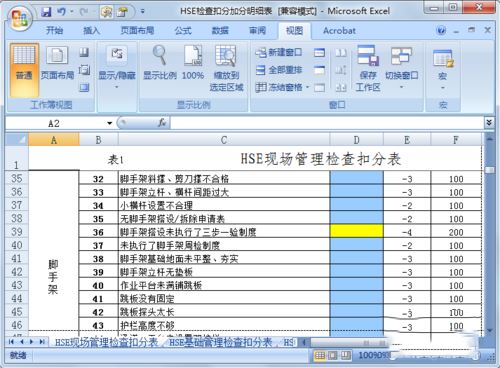Click blue cell D35 beside item 32
Image resolution: width=500 pixels, height=368 pixels.
point(356,178)
